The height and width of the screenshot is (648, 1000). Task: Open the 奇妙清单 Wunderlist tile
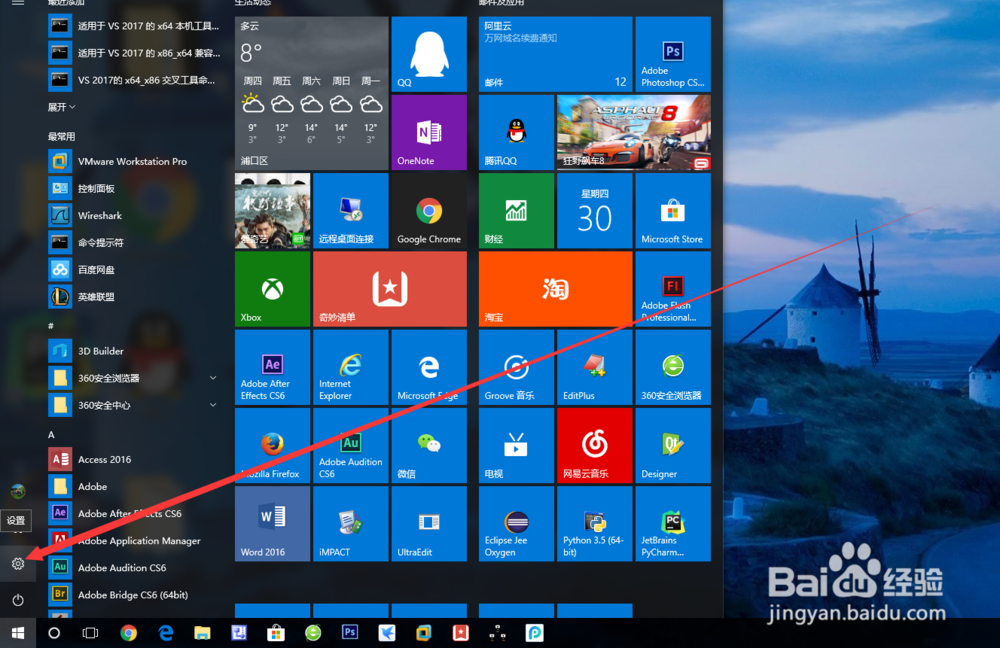[x=390, y=289]
